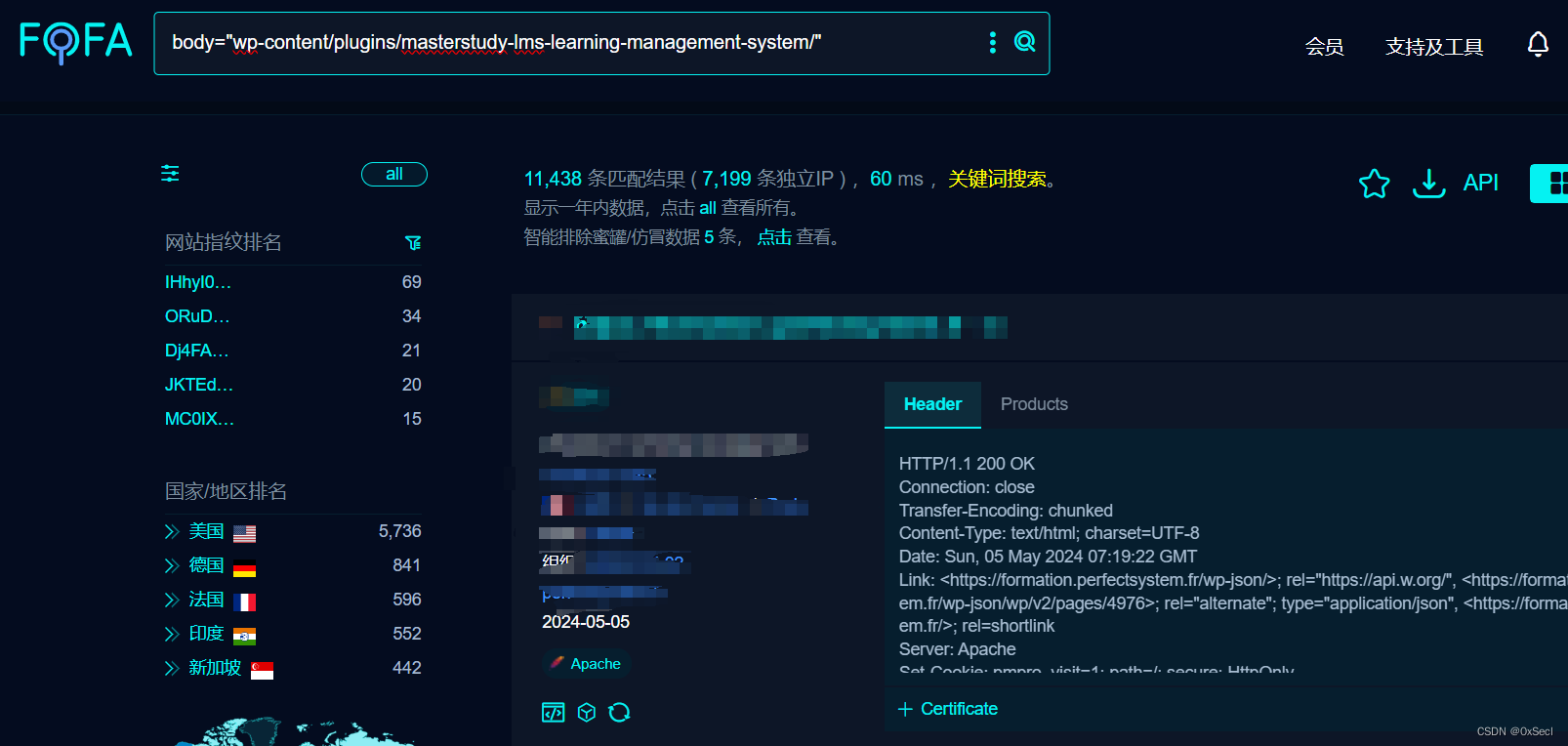The image size is (1568, 746).
Task: Select fingerprint Dj4FA…
Action: point(196,351)
